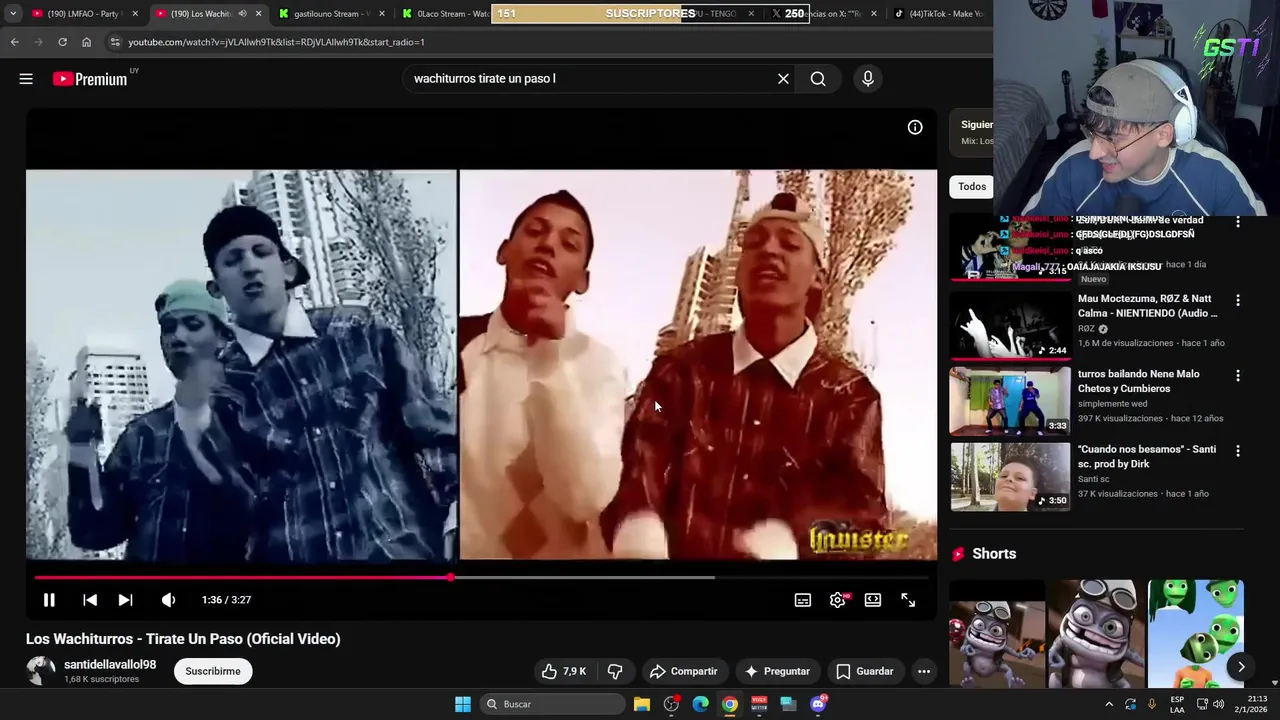Click video title Los Wachiturros - Tirate Un Paso
Viewport: 1280px width, 720px height.
(183, 639)
